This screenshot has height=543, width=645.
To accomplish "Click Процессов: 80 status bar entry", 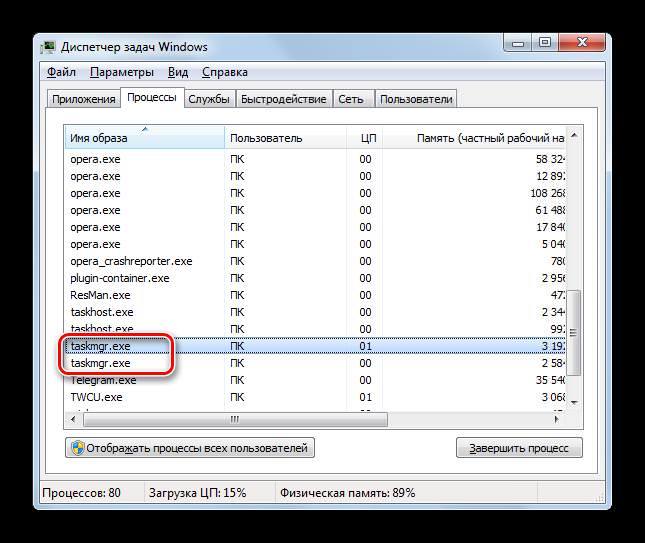I will coord(81,492).
